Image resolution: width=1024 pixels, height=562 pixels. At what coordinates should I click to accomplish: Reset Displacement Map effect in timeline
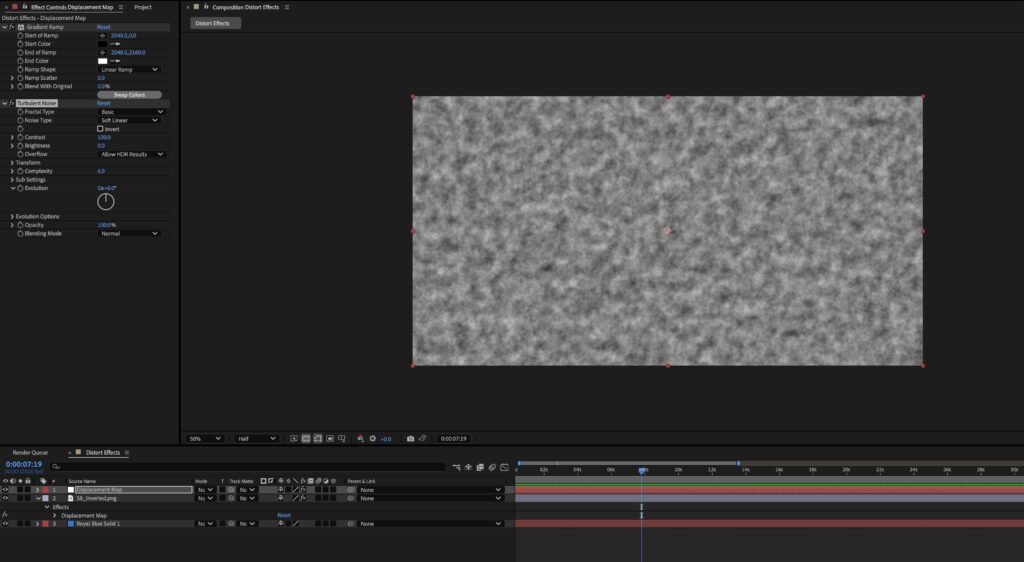(x=283, y=515)
